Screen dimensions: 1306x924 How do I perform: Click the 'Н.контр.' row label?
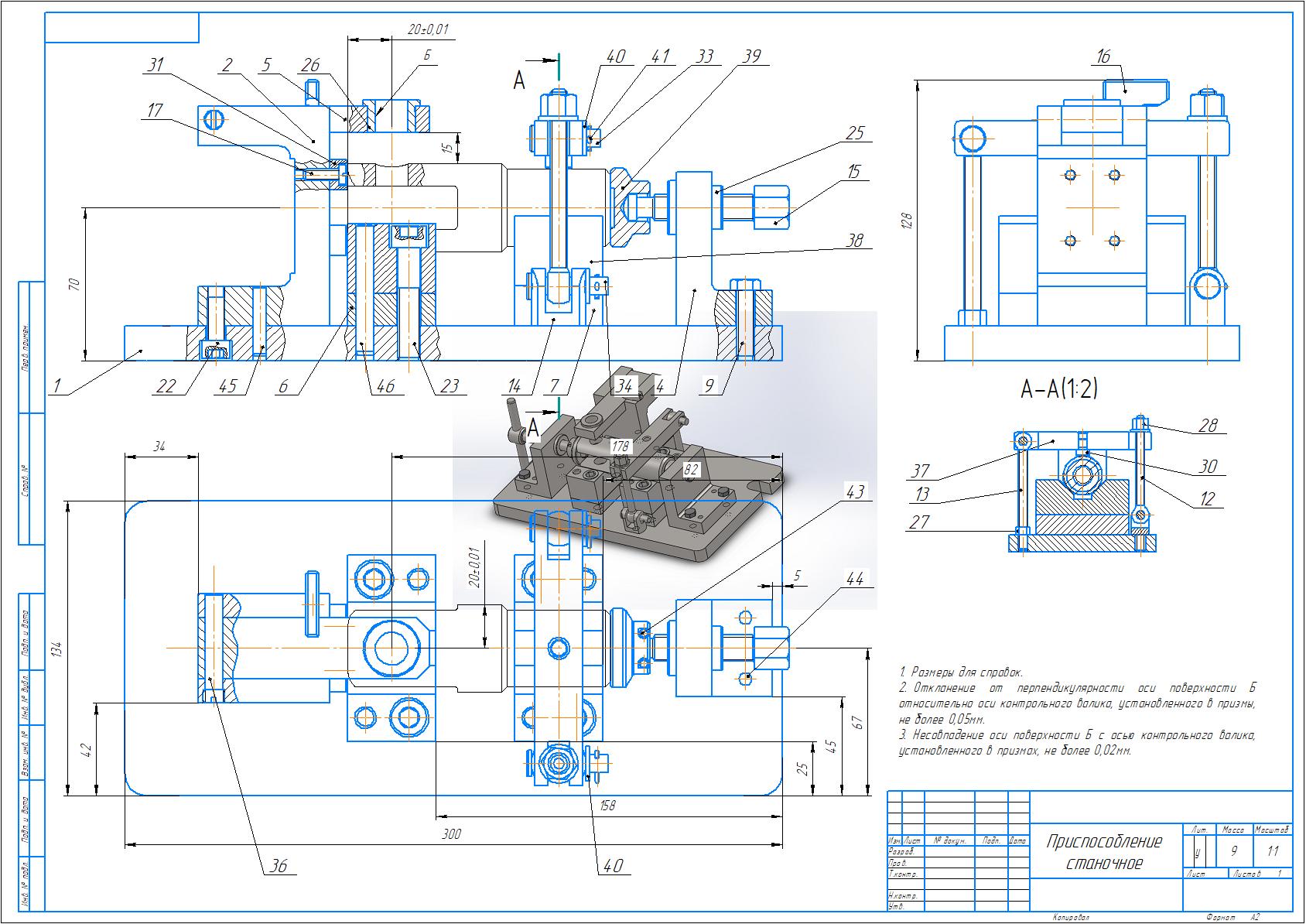point(904,895)
